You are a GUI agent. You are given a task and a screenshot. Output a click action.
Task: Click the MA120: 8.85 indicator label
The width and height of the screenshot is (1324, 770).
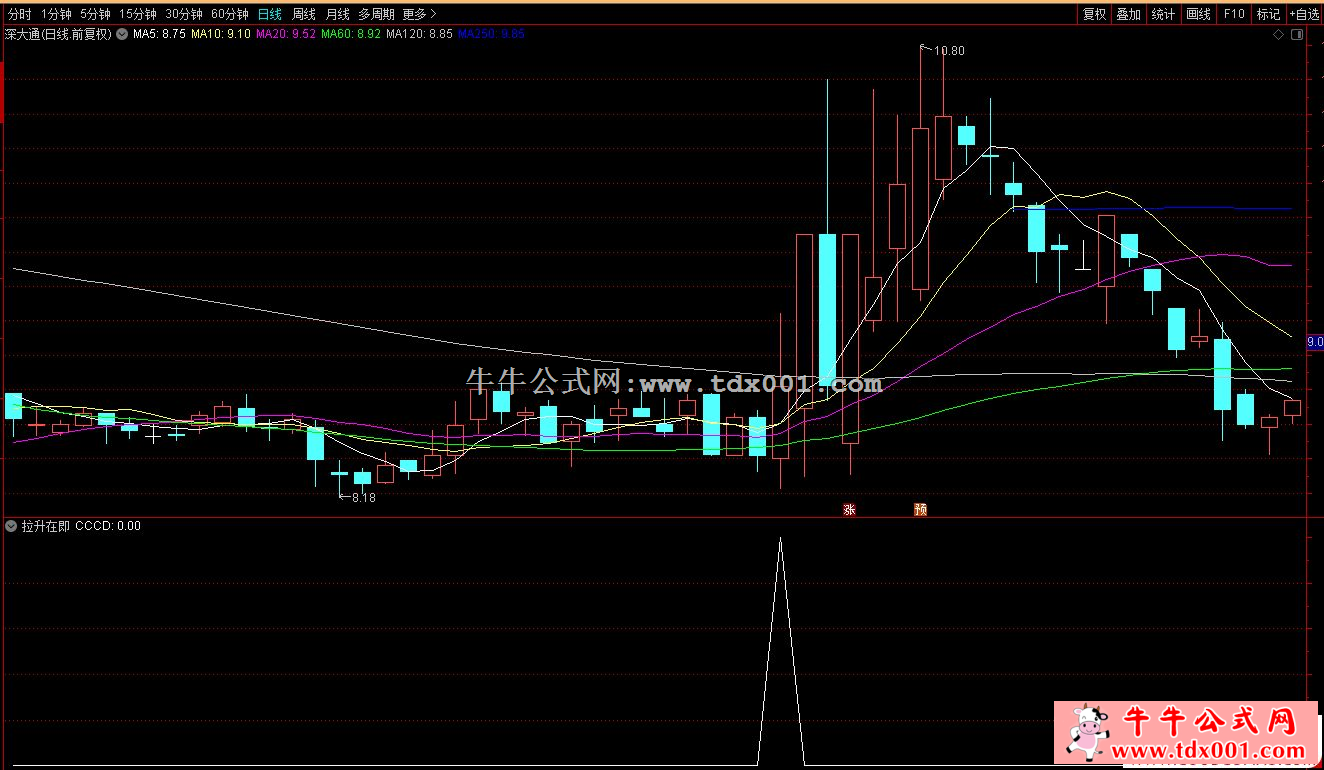[x=420, y=34]
